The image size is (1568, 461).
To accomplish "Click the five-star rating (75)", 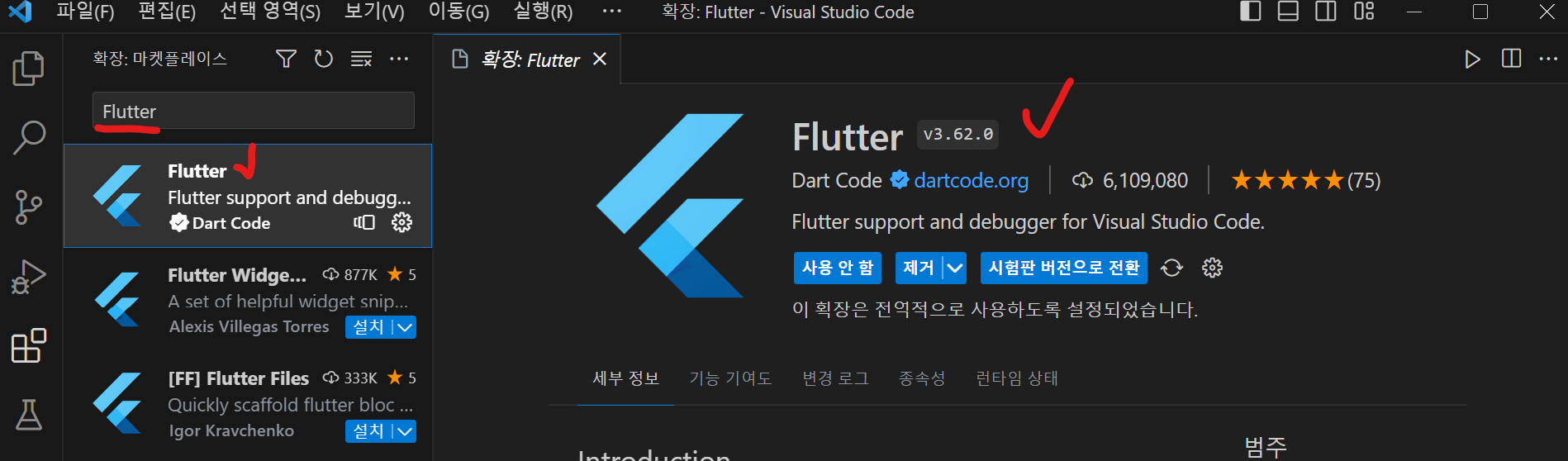I will [x=1305, y=180].
